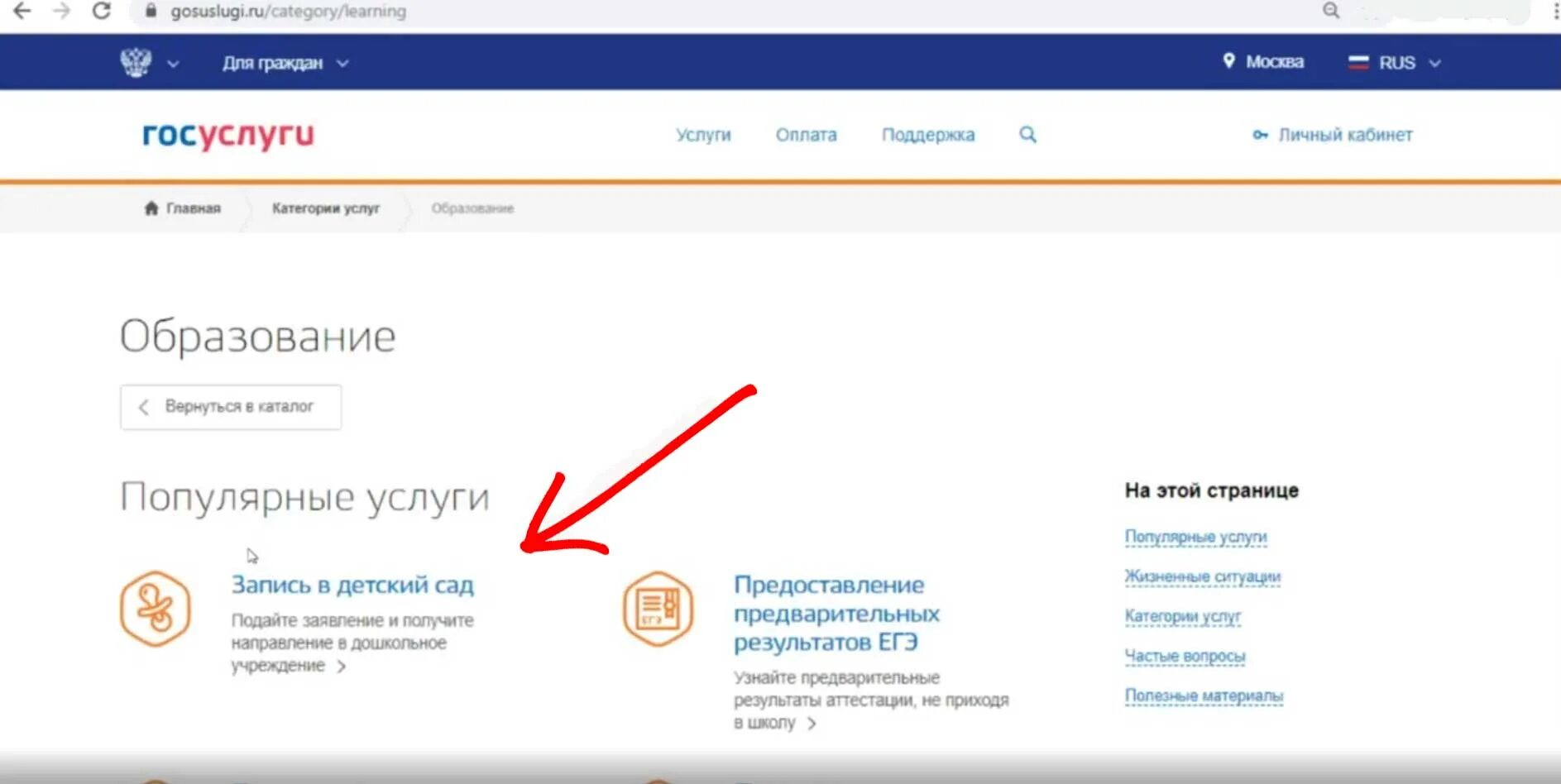Click 'Вернуться в каталог' button
The width and height of the screenshot is (1561, 784).
(231, 407)
